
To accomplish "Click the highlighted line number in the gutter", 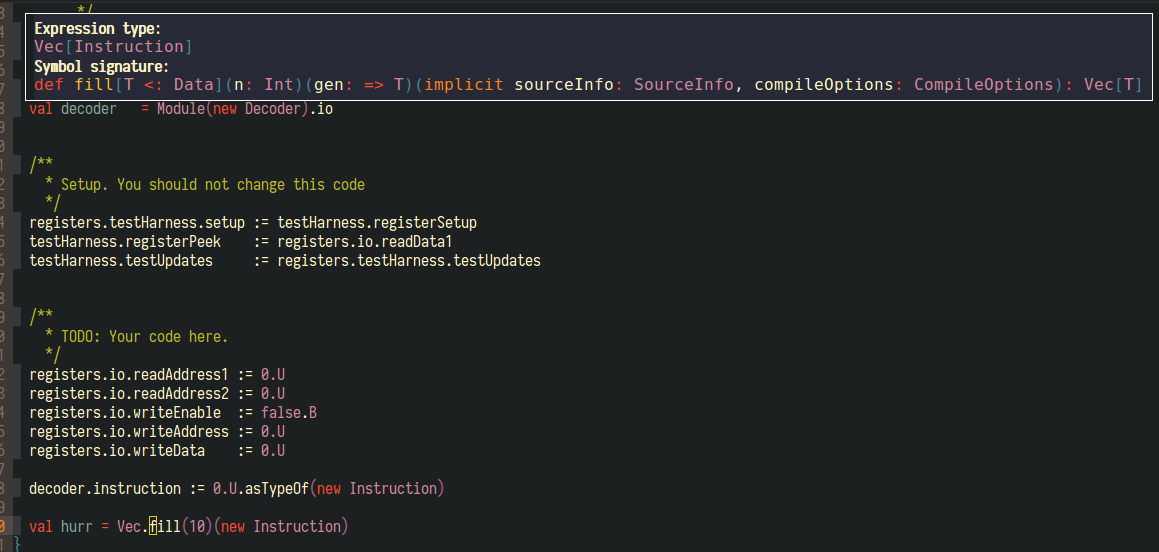I will tap(4, 526).
